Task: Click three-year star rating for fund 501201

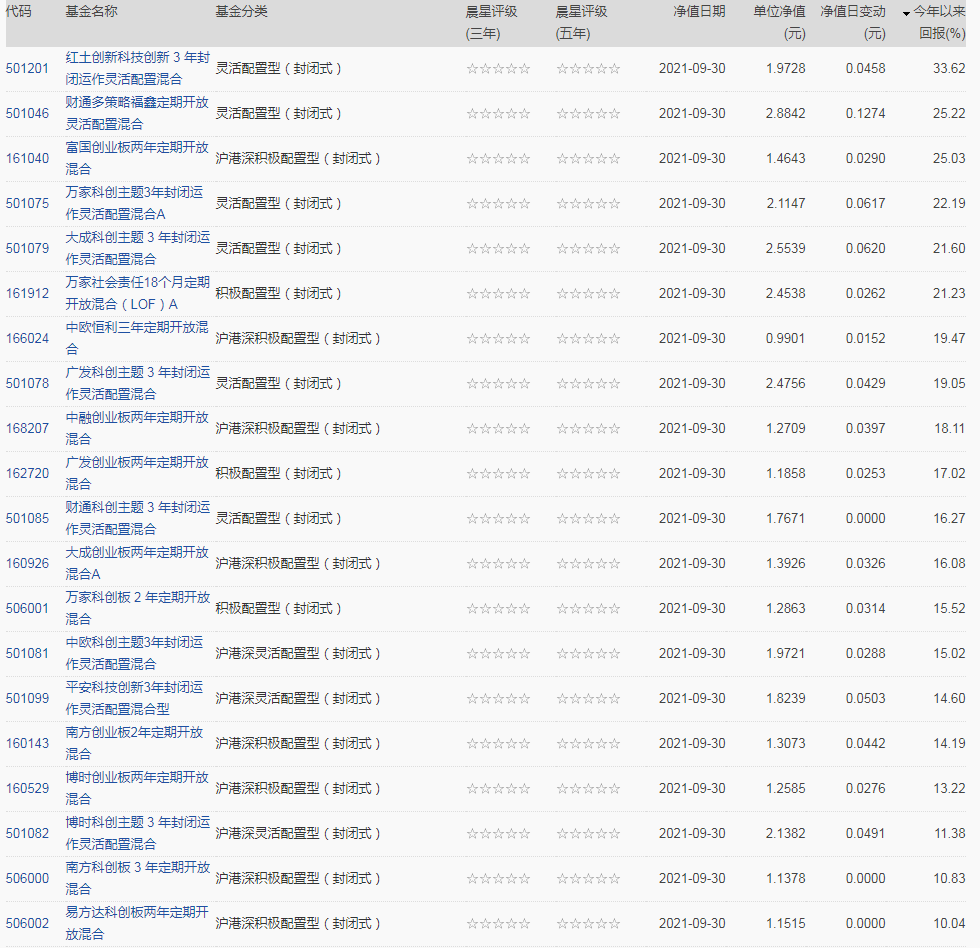Action: 498,69
